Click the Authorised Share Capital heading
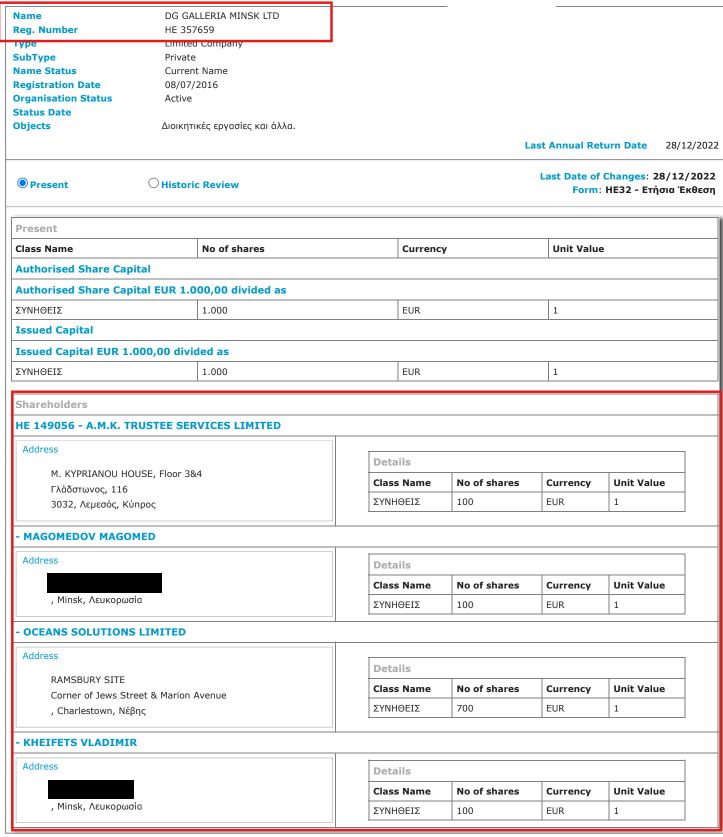723x837 pixels. (x=83, y=269)
